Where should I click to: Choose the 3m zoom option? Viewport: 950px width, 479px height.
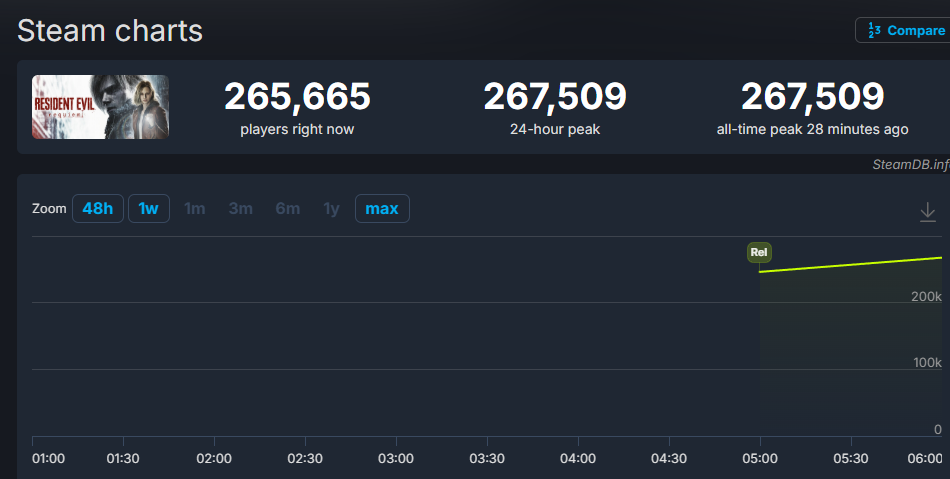click(240, 208)
